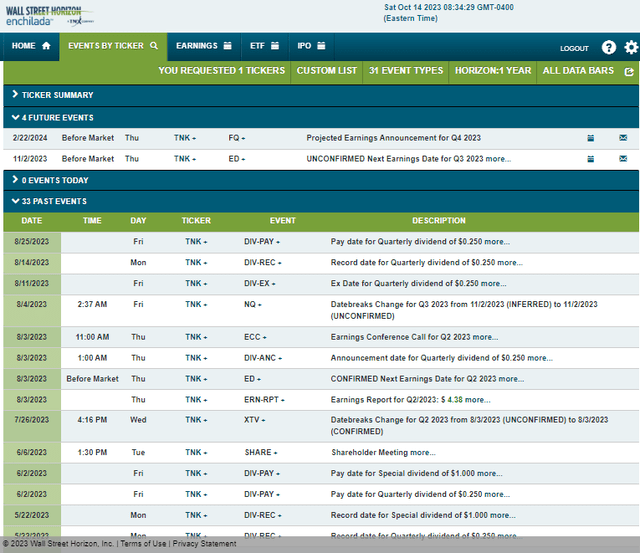Open FQ event type dropdown
Image resolution: width=640 pixels, height=553 pixels.
click(x=237, y=138)
